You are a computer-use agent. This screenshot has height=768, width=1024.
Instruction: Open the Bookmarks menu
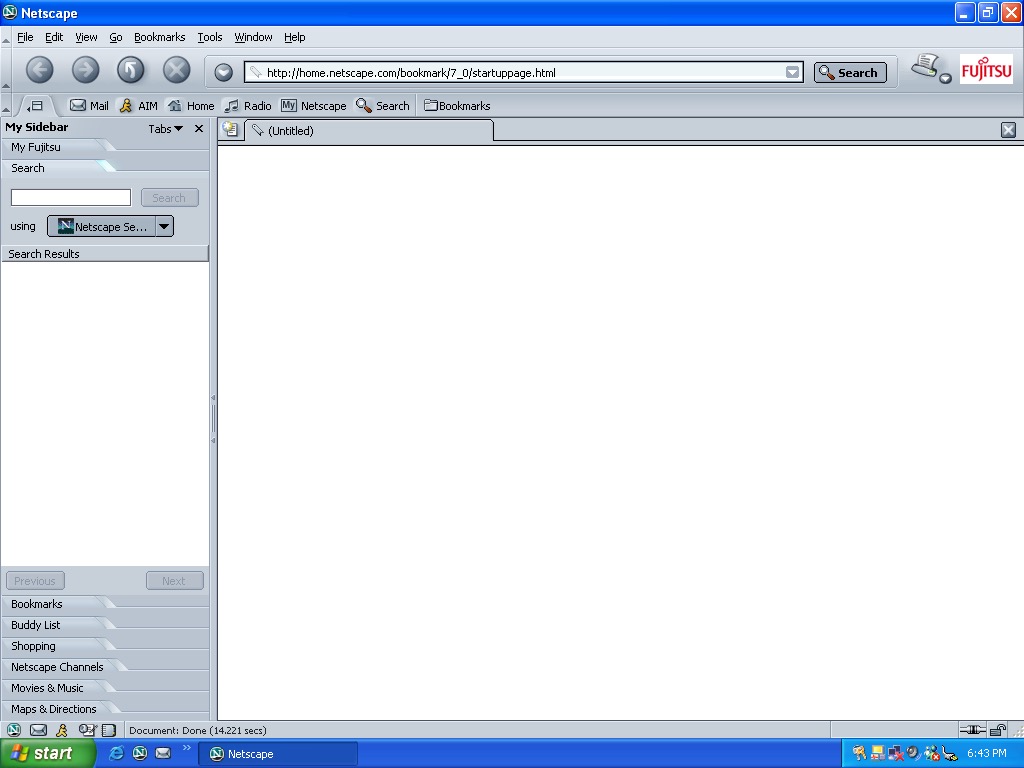159,37
